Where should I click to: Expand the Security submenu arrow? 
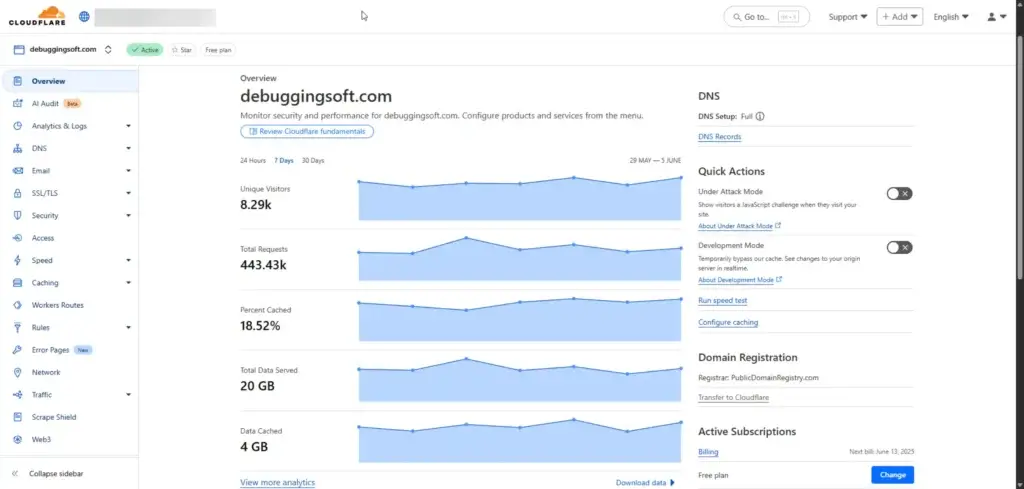129,215
